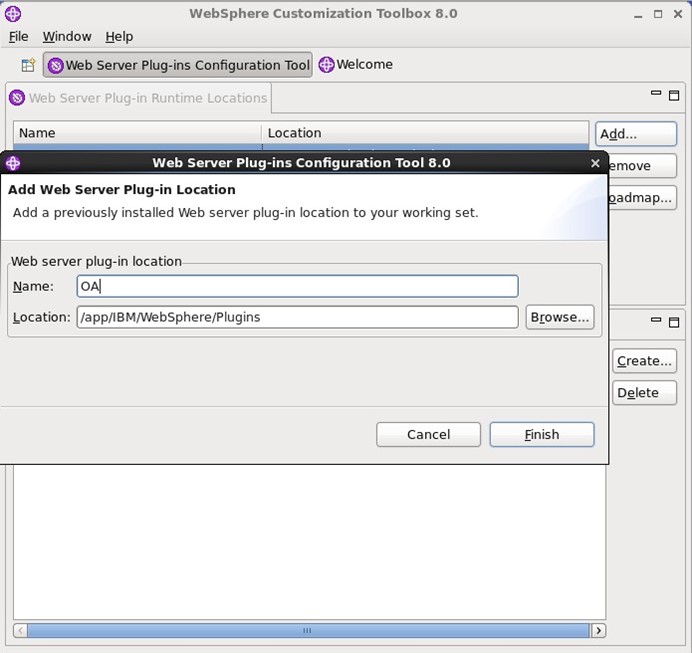
Task: Maximize the Runtime Locations panel
Action: [675, 94]
